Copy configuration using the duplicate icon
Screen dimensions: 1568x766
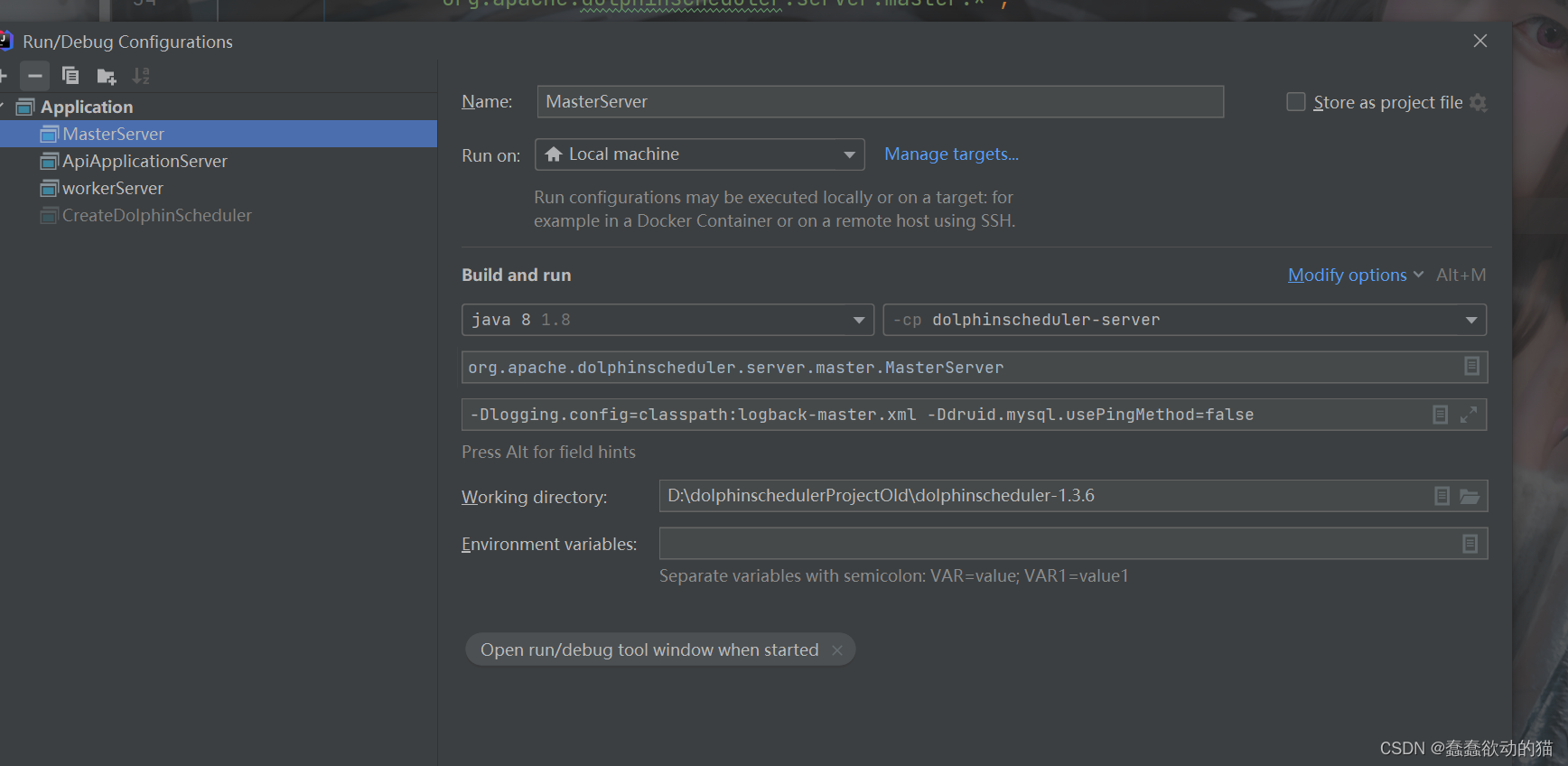[70, 76]
